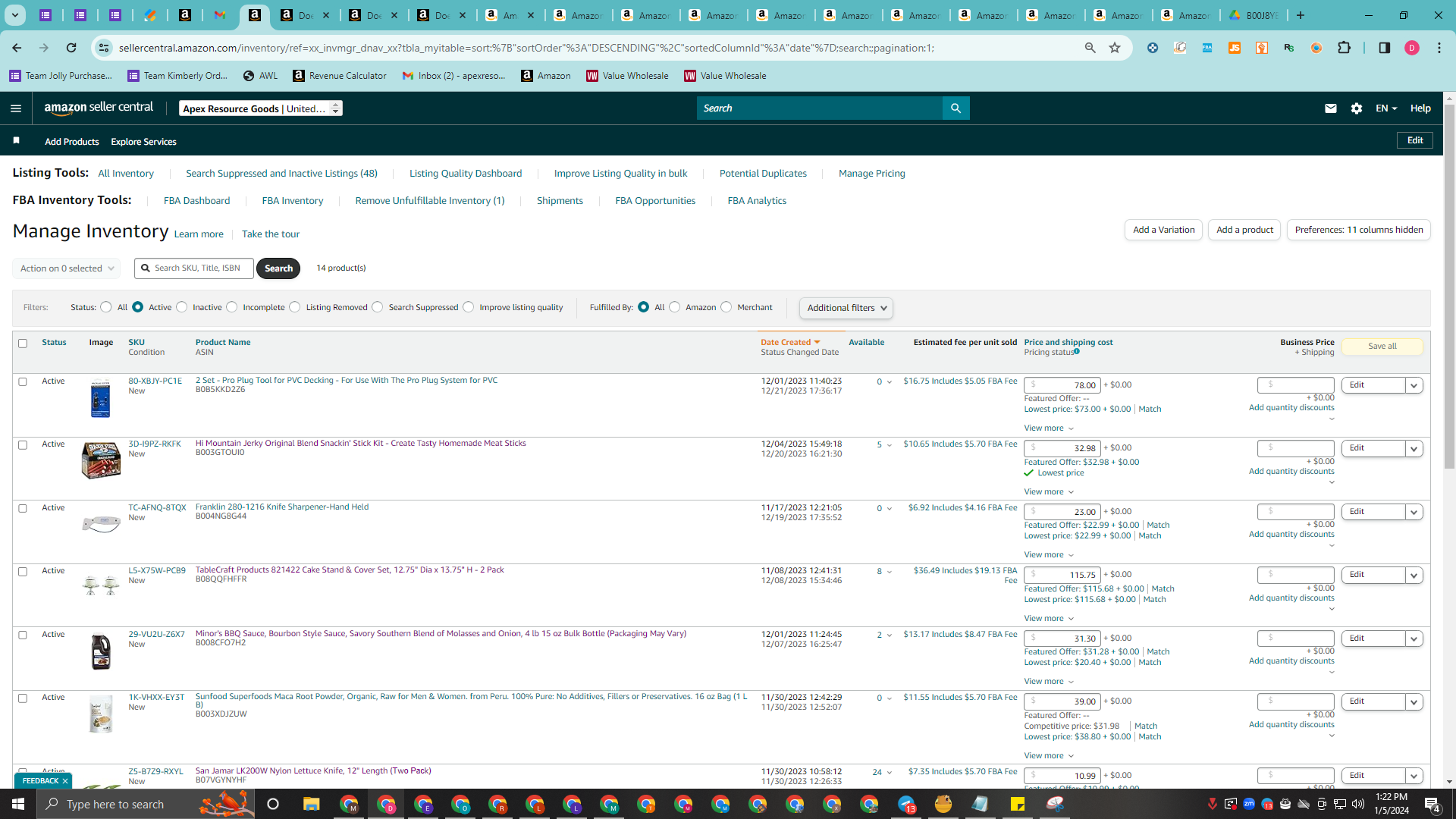Viewport: 1456px width, 819px height.
Task: Open the AWL bookmark
Action: pyautogui.click(x=261, y=76)
